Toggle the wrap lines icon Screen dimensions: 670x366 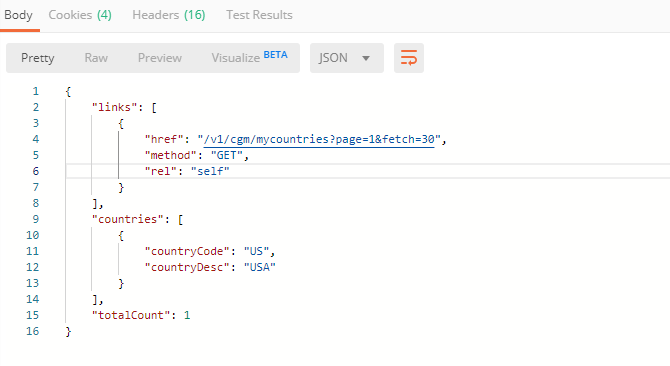coord(408,58)
